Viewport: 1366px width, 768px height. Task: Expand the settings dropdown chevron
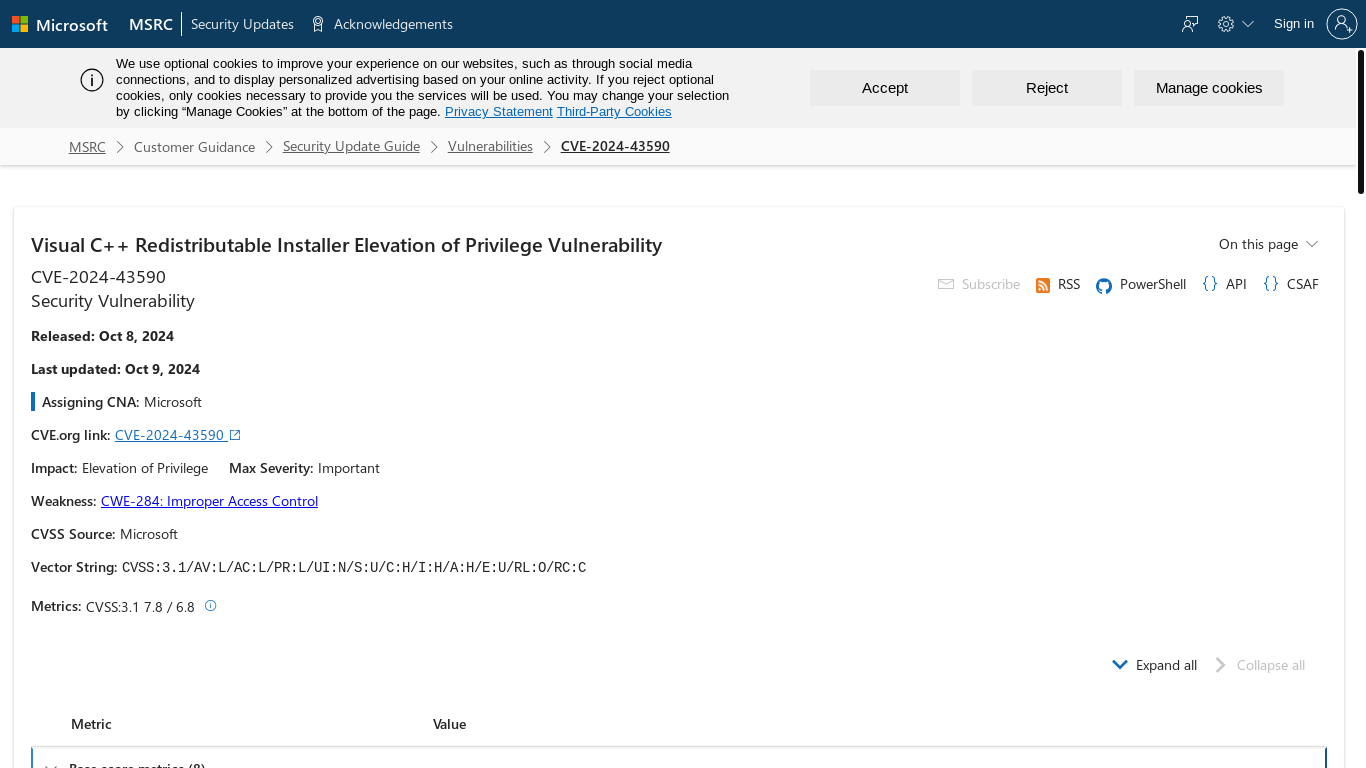[x=1248, y=24]
